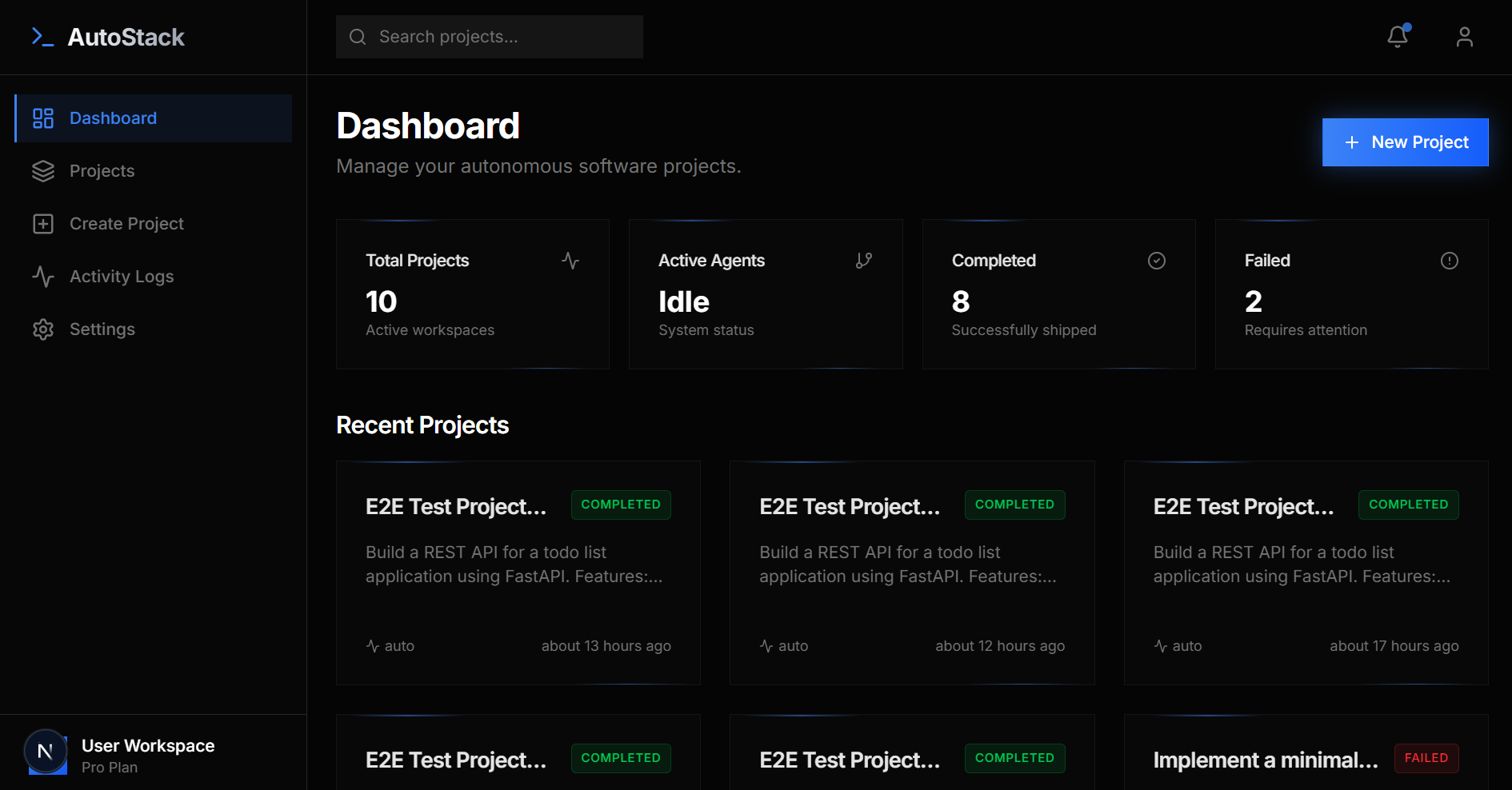The height and width of the screenshot is (790, 1512).
Task: Click the 'Manage your autonomous software projects.' subtitle
Action: (538, 166)
